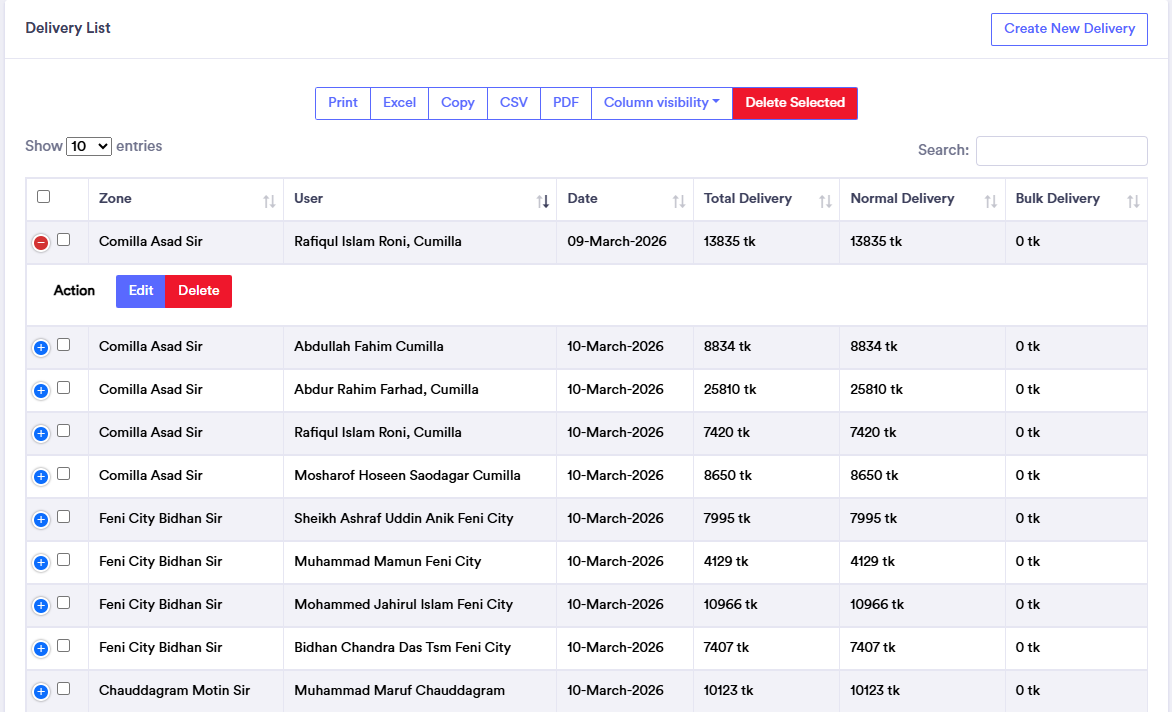Screen dimensions: 1172x712
Task: Sort by Zone column arrows
Action: [x=269, y=201]
